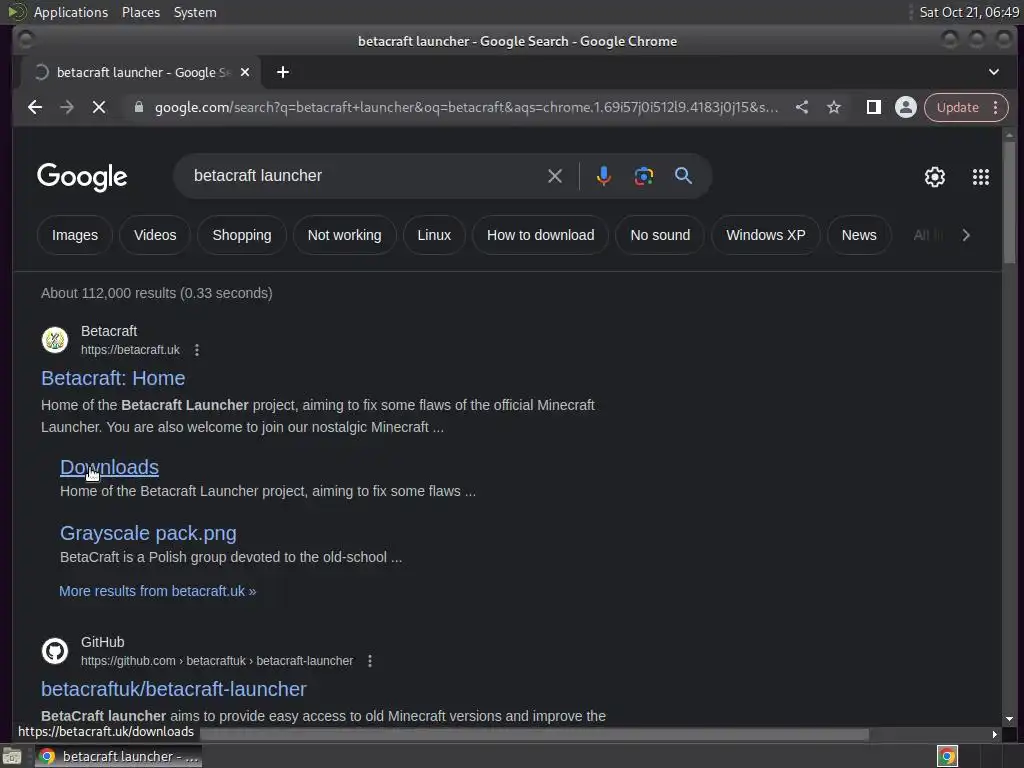The width and height of the screenshot is (1024, 768).
Task: Open site info via lock icon
Action: click(138, 107)
